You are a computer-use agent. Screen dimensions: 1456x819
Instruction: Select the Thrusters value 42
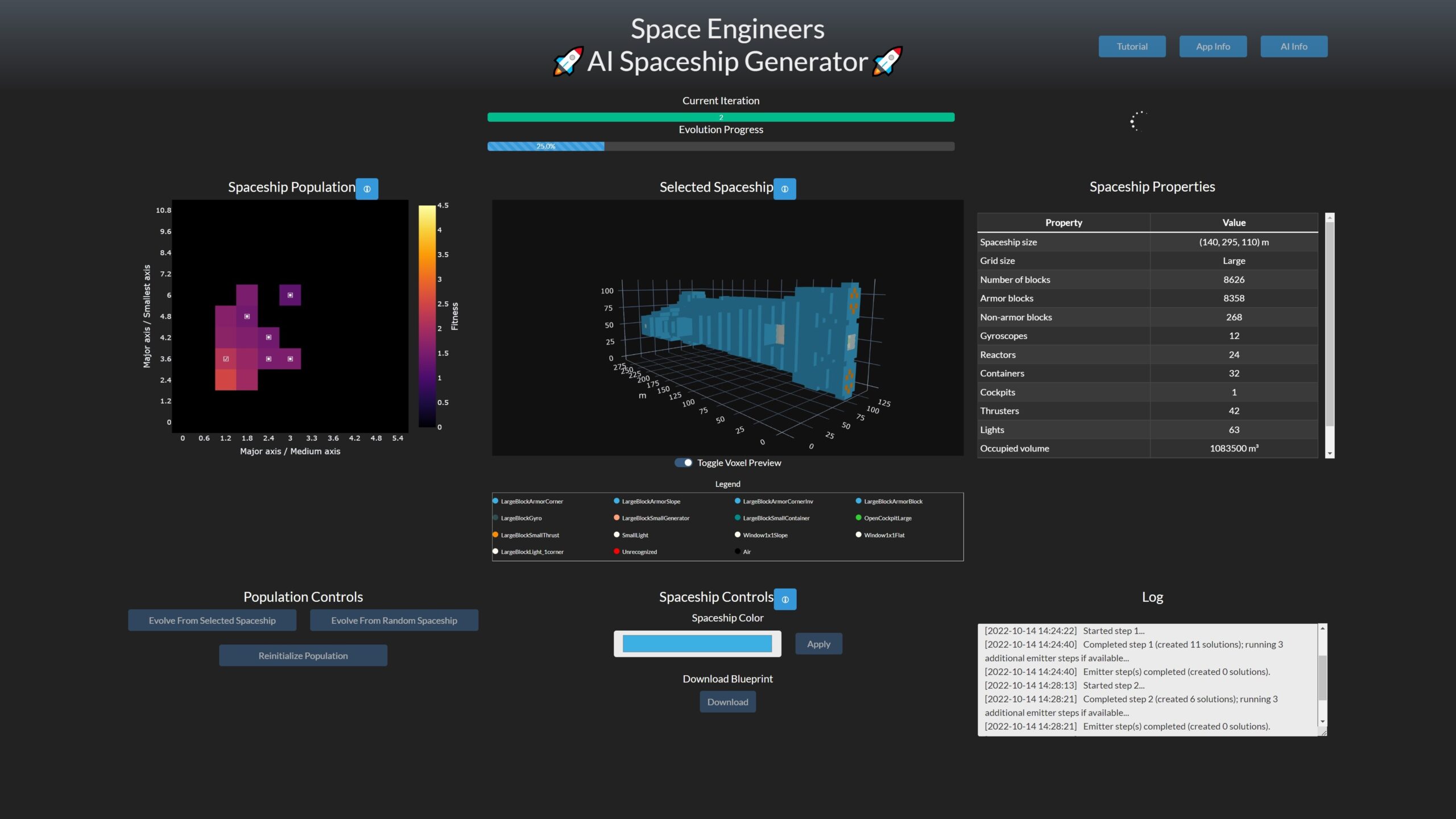tap(1234, 411)
